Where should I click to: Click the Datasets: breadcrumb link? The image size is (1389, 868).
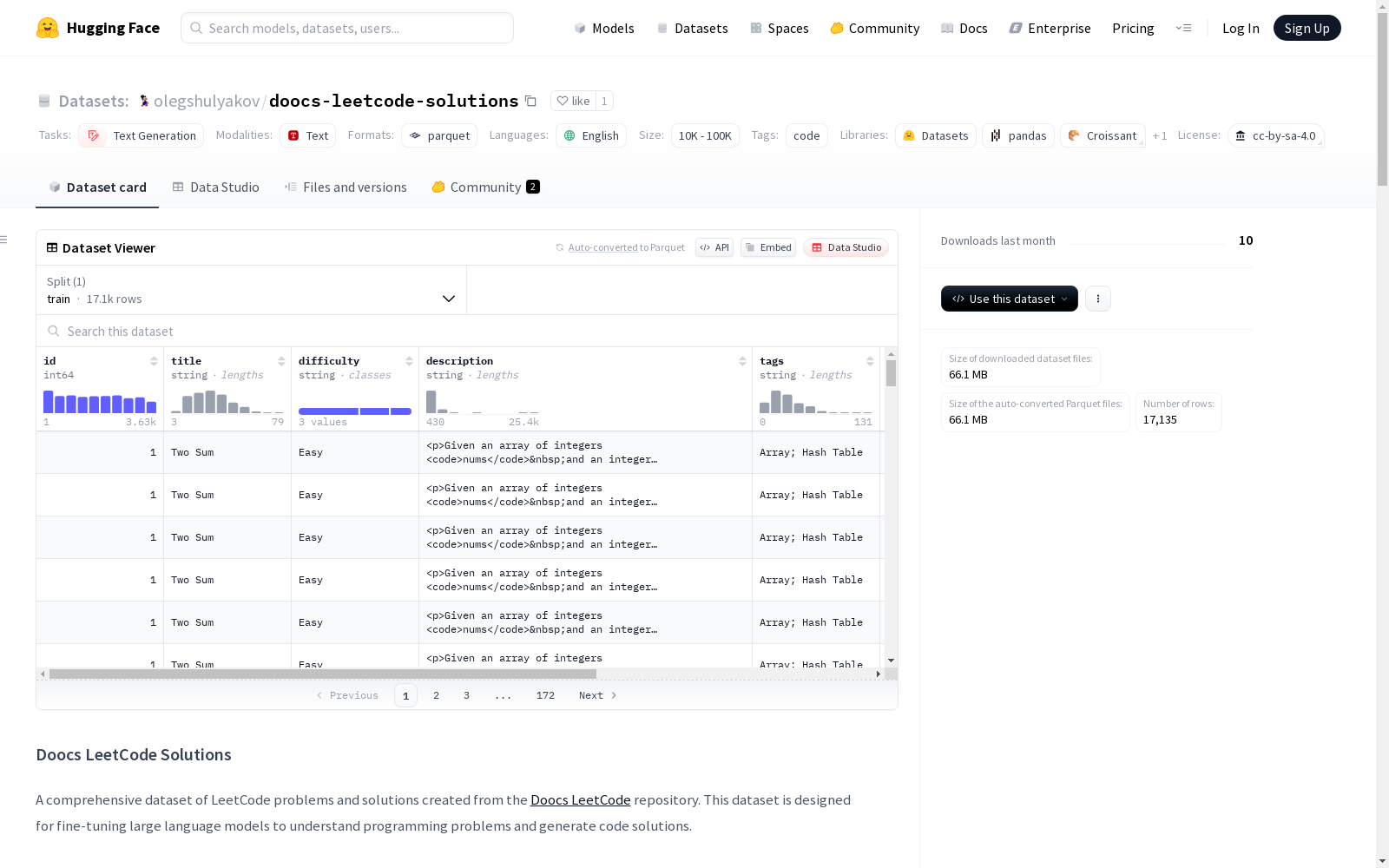pyautogui.click(x=94, y=101)
